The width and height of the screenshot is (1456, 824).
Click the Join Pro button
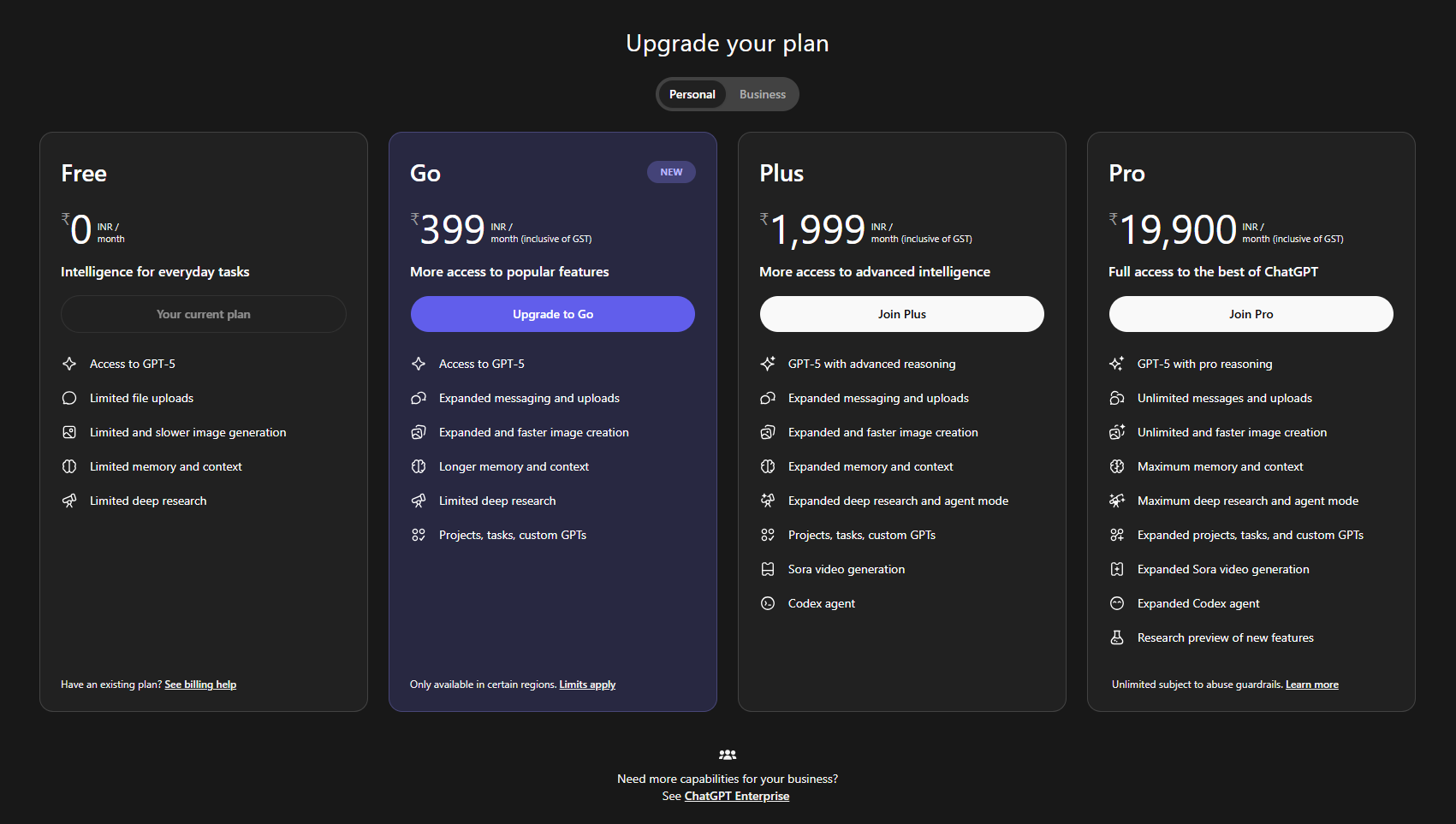pos(1251,314)
